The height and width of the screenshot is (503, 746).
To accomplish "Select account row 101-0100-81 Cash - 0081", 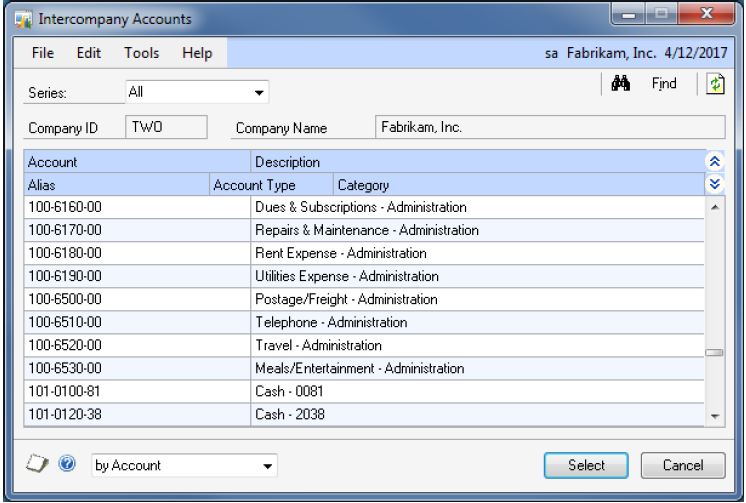I will (340, 392).
